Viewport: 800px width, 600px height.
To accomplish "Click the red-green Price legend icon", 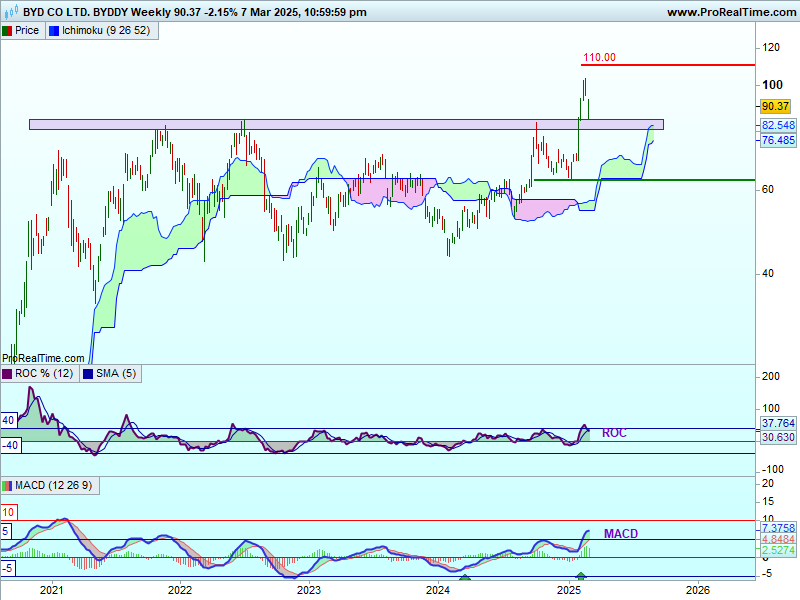I will (7, 30).
